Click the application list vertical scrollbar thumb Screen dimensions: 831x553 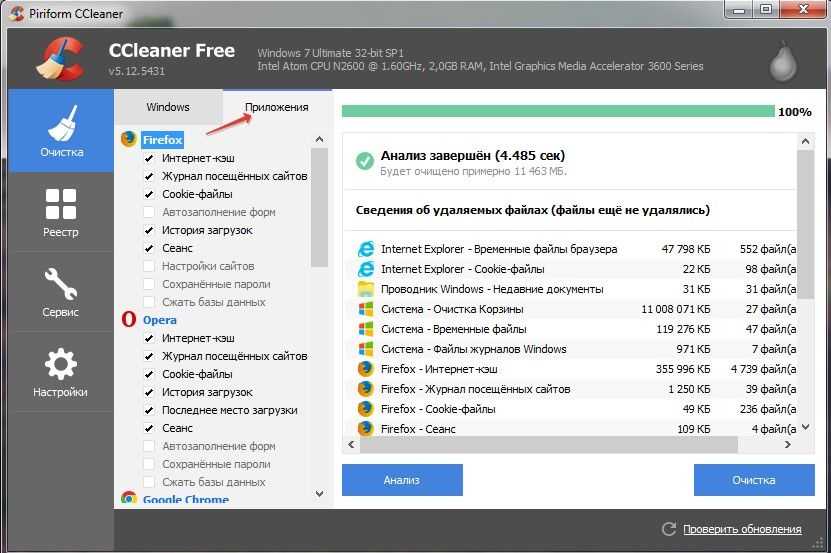click(319, 207)
